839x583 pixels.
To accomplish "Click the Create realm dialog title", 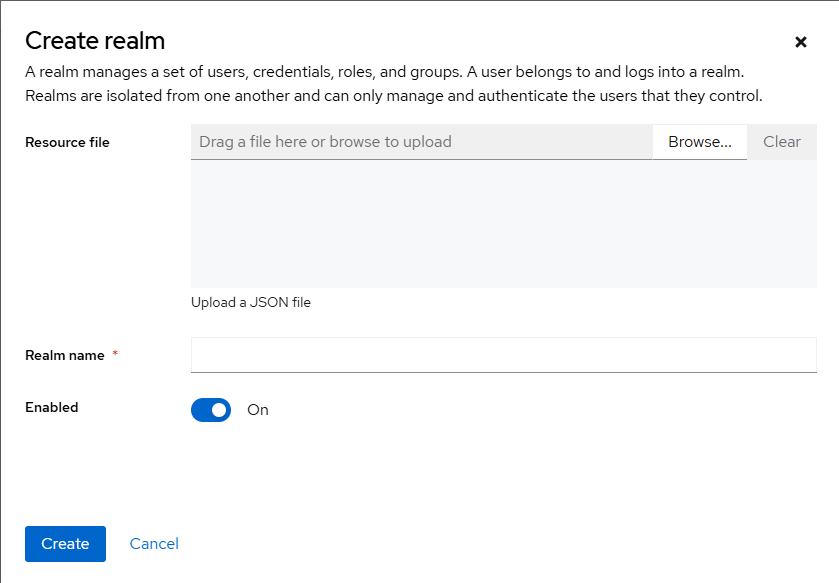I will tap(95, 41).
